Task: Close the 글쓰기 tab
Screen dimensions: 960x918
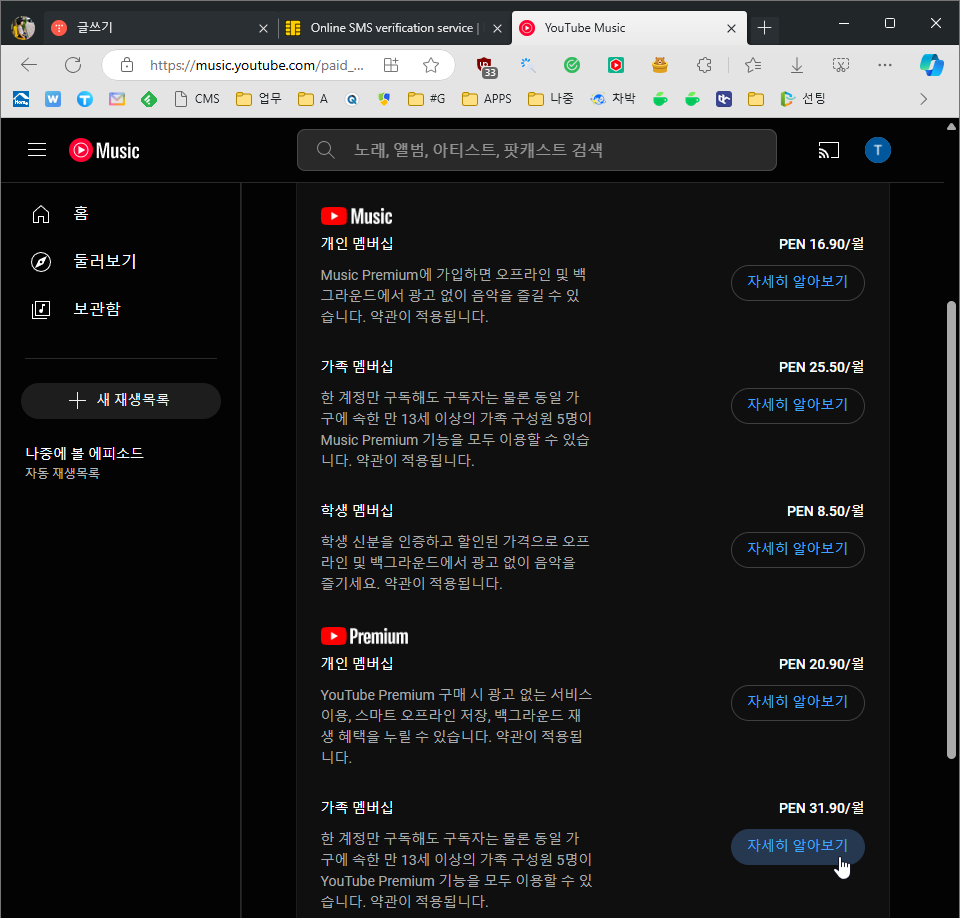Action: pyautogui.click(x=263, y=28)
